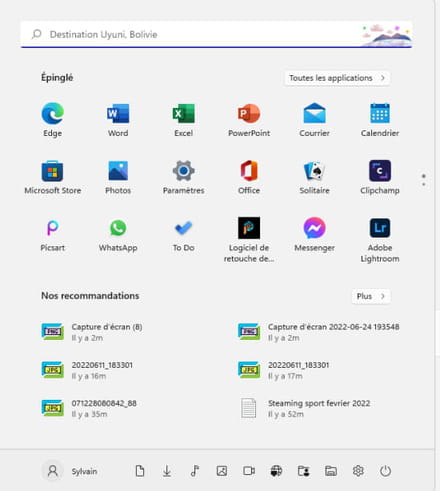Open the Network globe icon
This screenshot has width=440, height=491.
pos(276,471)
